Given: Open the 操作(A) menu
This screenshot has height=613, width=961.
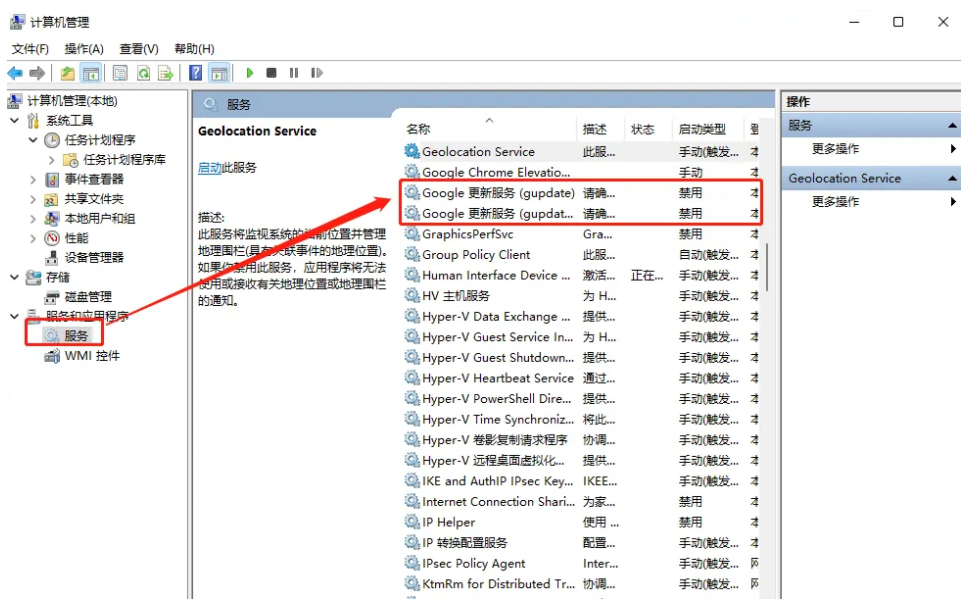Looking at the screenshot, I should click(x=84, y=49).
